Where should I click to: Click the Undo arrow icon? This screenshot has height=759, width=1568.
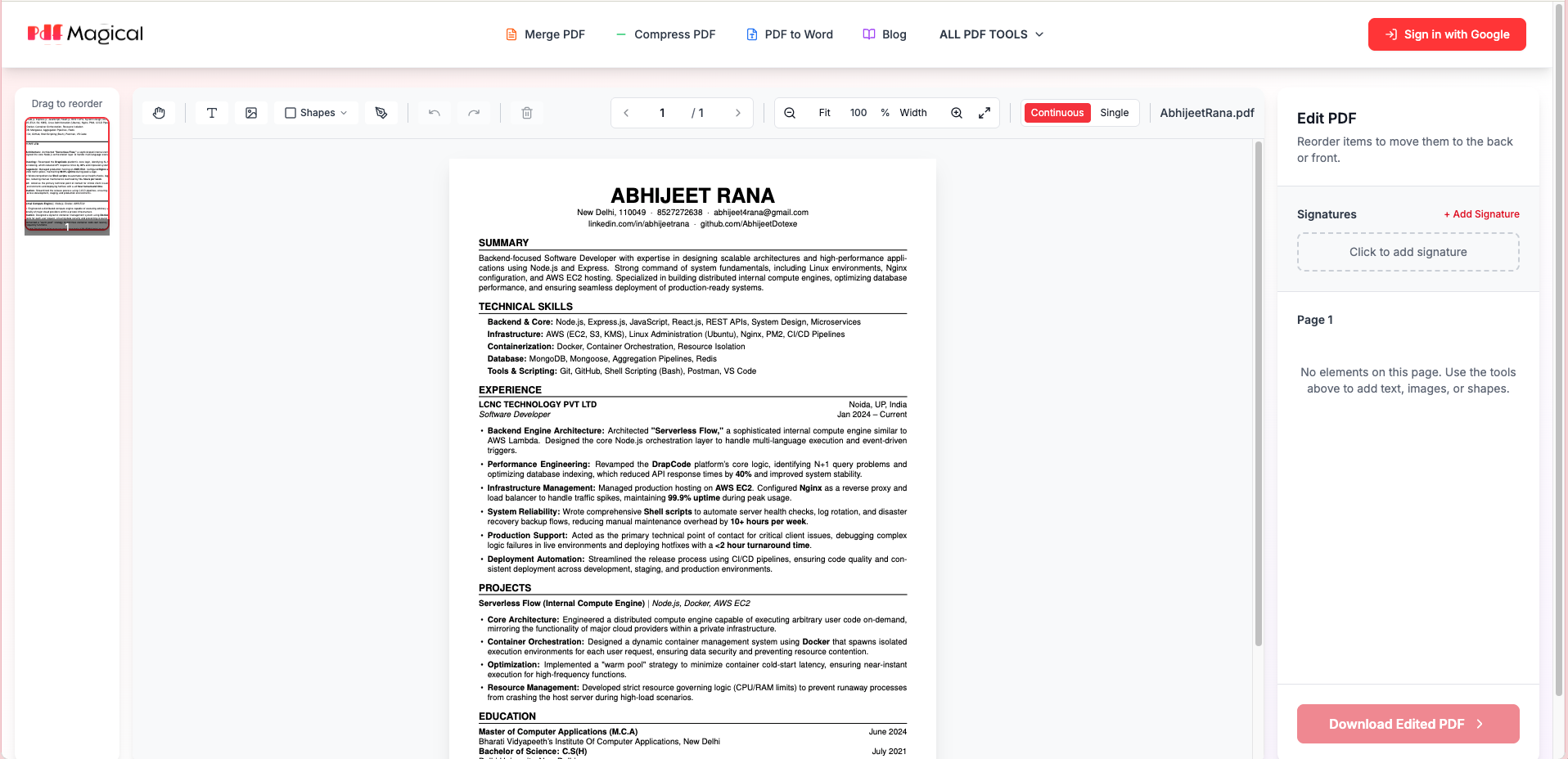434,112
